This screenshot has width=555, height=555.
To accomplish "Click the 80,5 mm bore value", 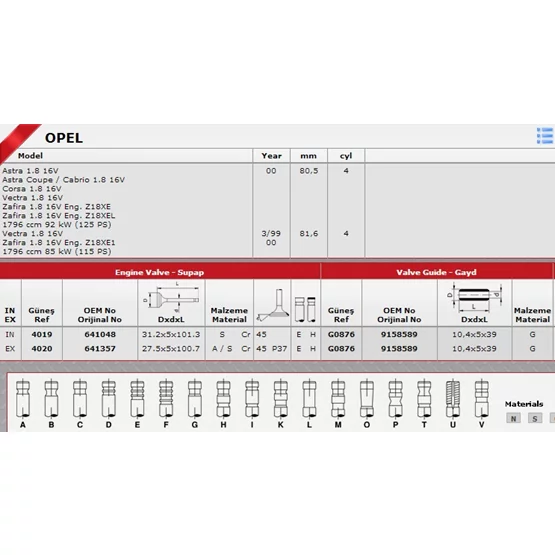I will (x=309, y=171).
